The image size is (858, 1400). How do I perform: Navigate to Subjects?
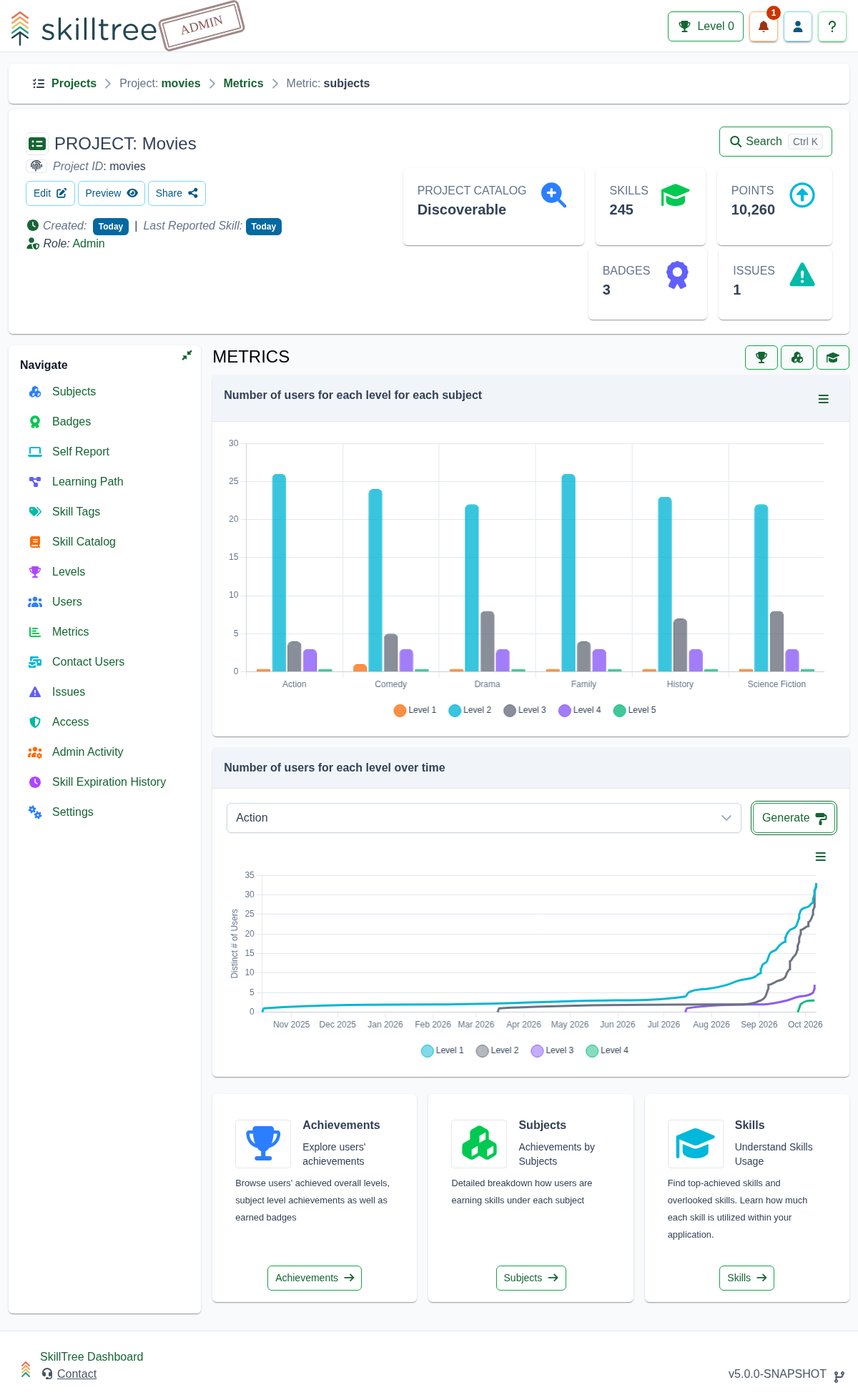coord(74,392)
